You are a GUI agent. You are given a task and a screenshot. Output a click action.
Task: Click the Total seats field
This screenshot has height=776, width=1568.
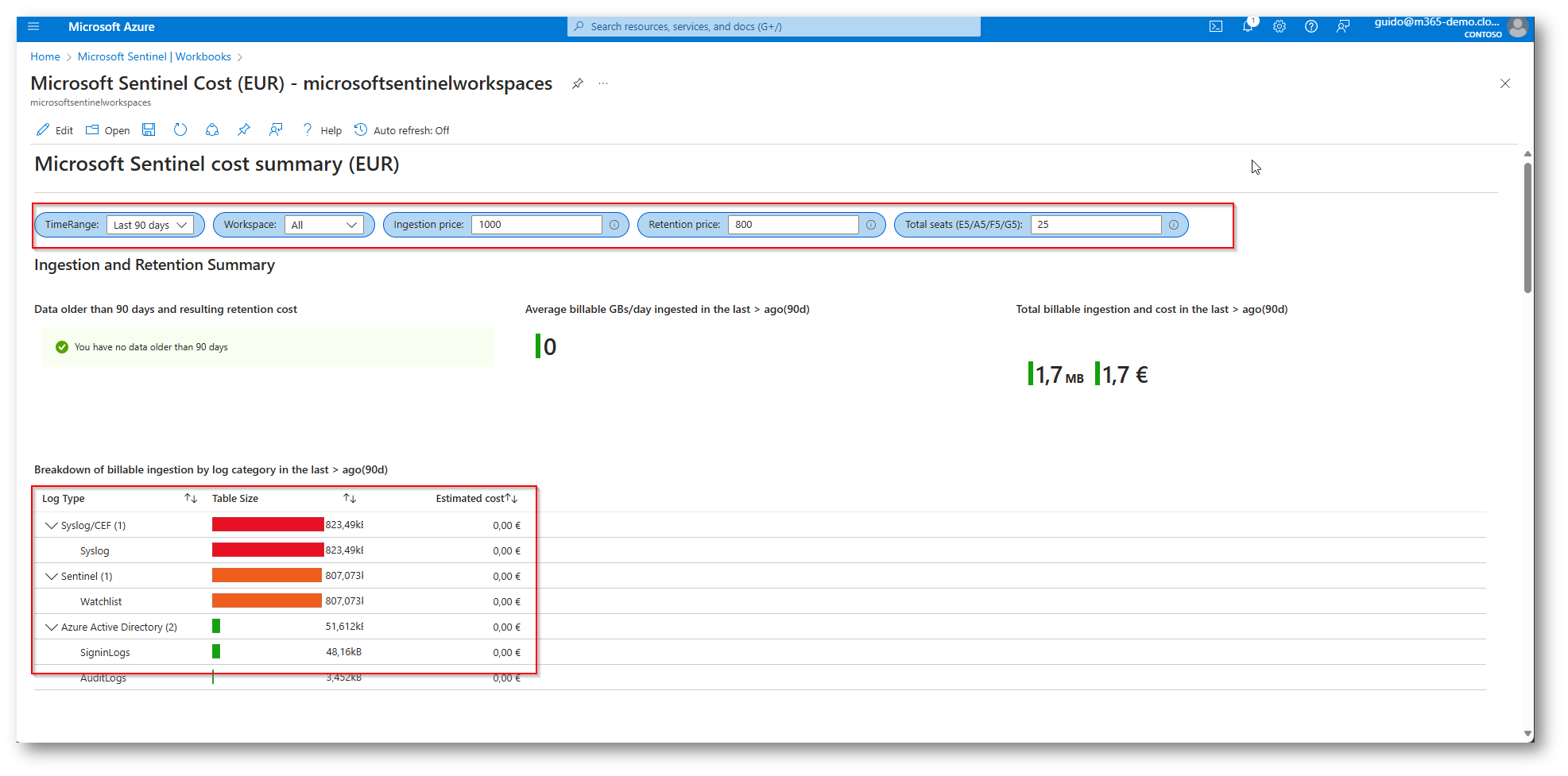[x=1096, y=225]
